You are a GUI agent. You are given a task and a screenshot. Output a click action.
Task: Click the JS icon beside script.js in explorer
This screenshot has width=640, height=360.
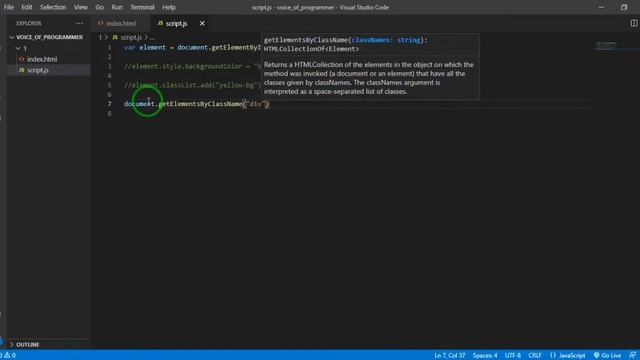click(x=22, y=70)
